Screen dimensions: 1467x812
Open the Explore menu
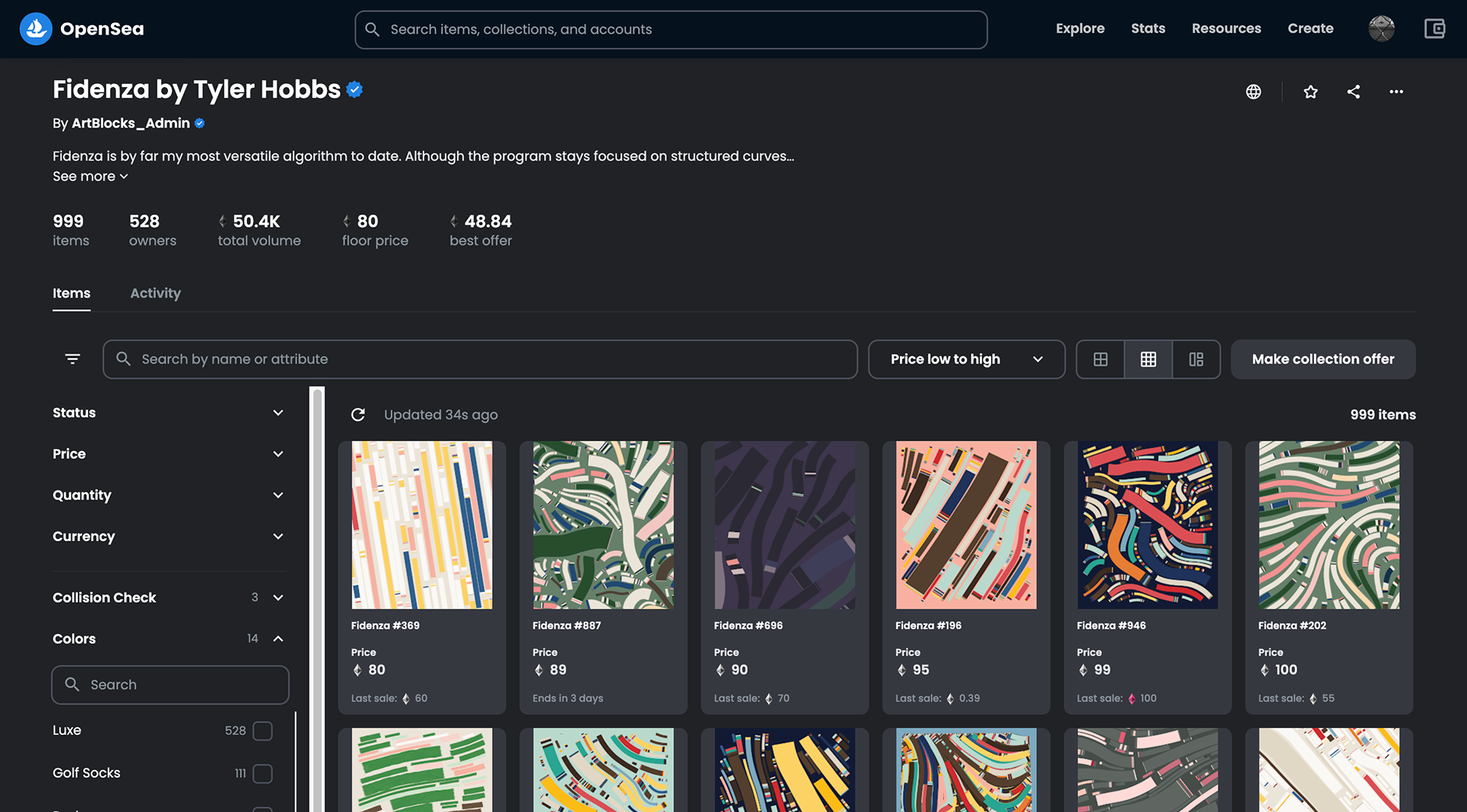pos(1080,29)
